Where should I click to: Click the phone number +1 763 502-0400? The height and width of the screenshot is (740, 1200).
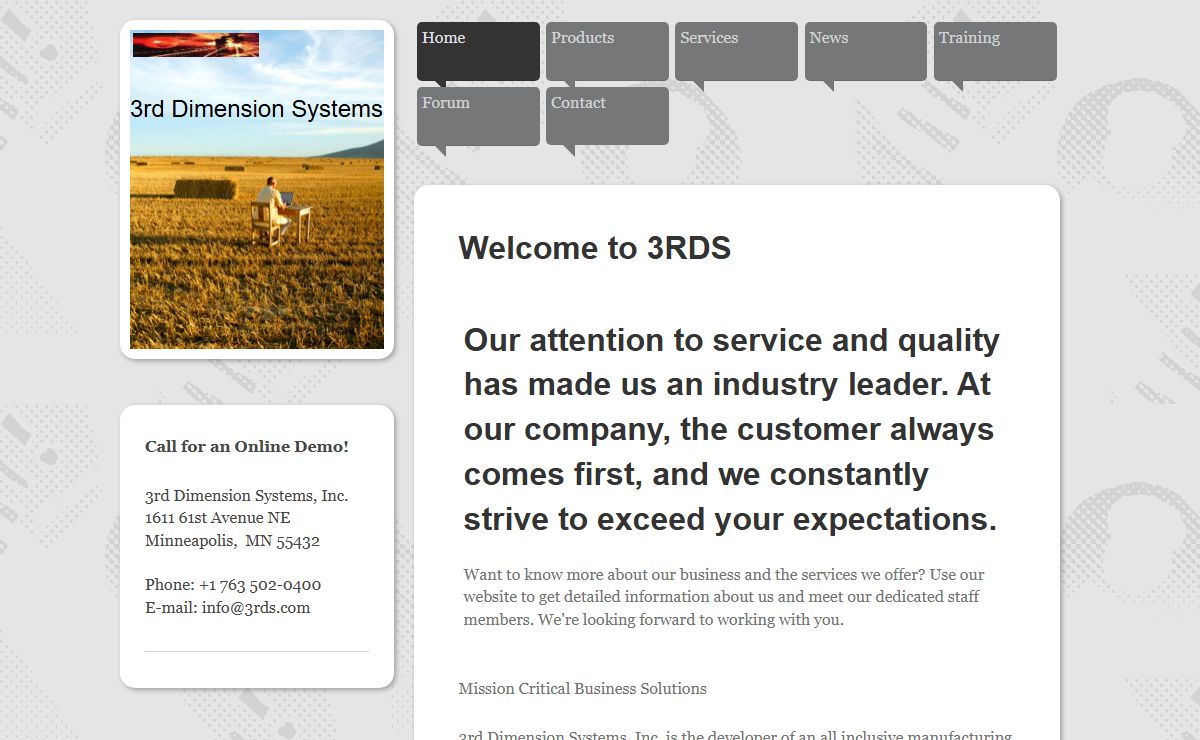click(x=260, y=585)
